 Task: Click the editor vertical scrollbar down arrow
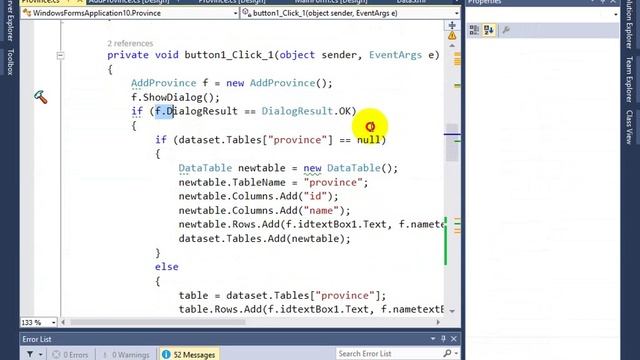coord(452,311)
